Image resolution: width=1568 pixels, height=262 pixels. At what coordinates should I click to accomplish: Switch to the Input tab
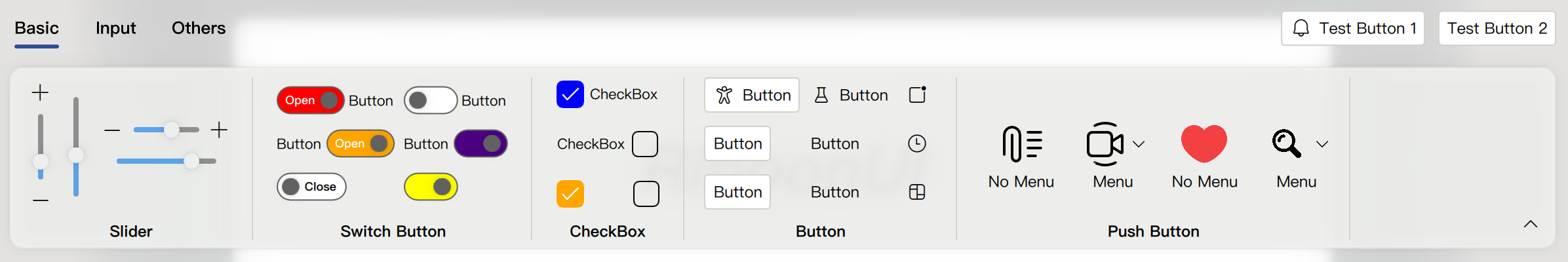point(115,28)
